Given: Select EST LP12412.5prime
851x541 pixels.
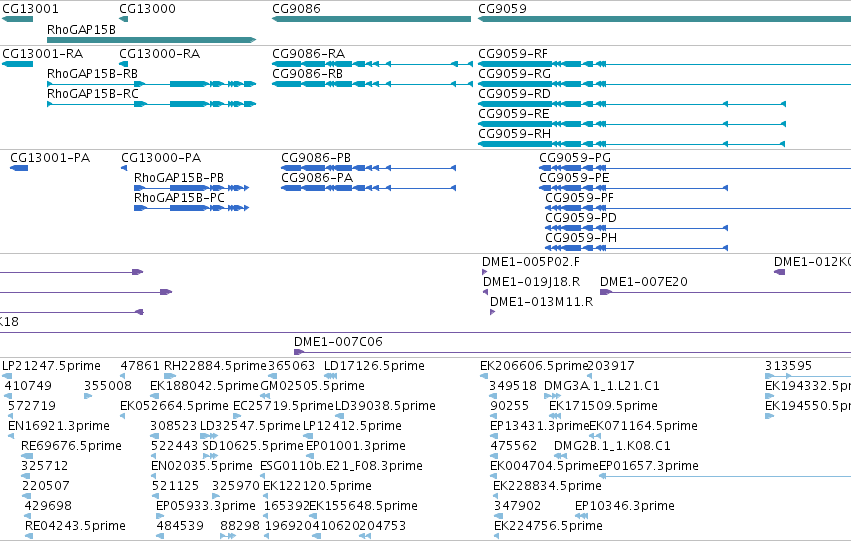Looking at the screenshot, I should pos(352,426).
